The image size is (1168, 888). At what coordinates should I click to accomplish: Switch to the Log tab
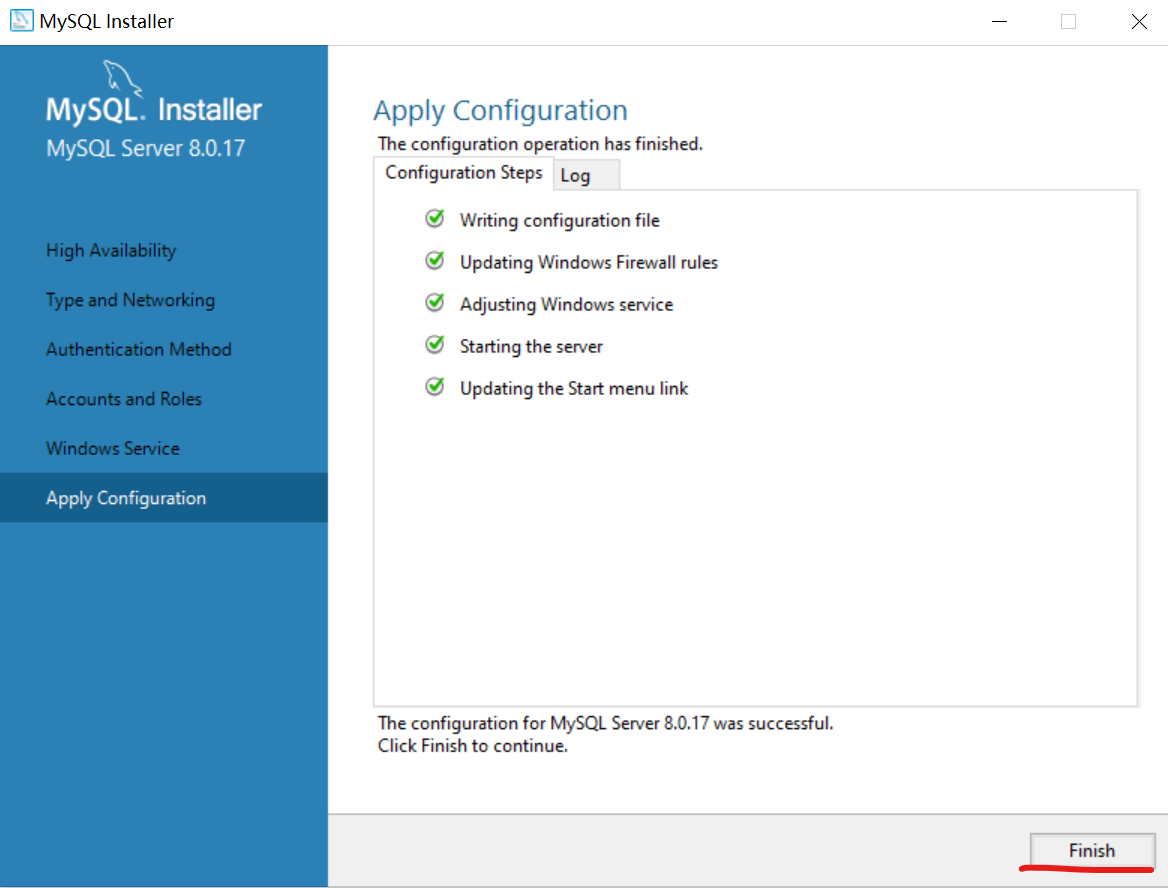[x=586, y=176]
